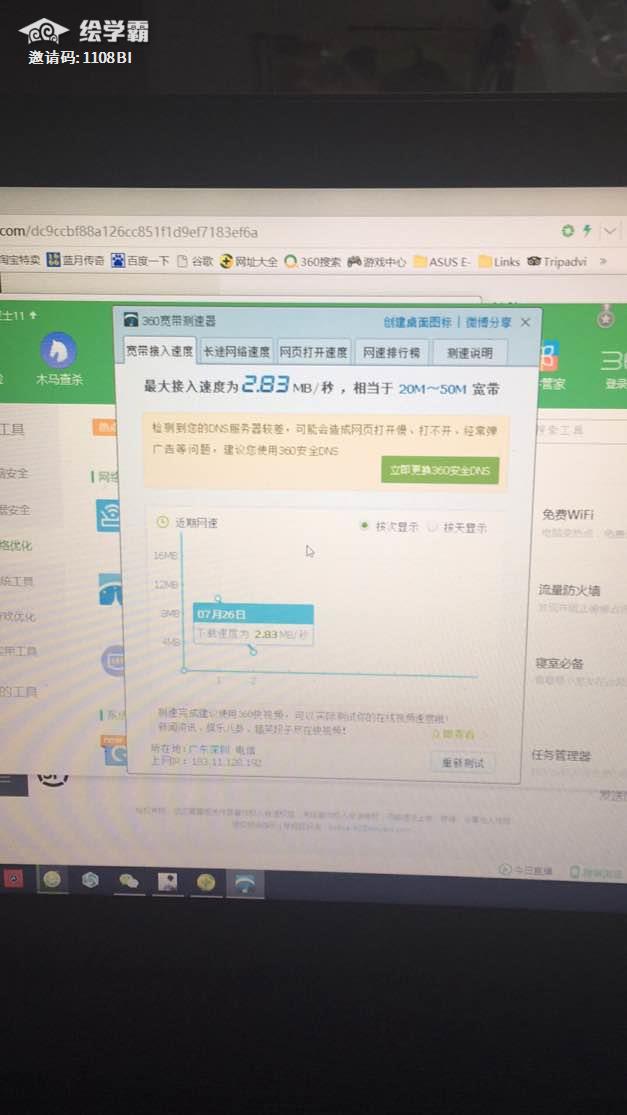Switch to the 长途网络速度 tab
627x1115 pixels.
237,351
